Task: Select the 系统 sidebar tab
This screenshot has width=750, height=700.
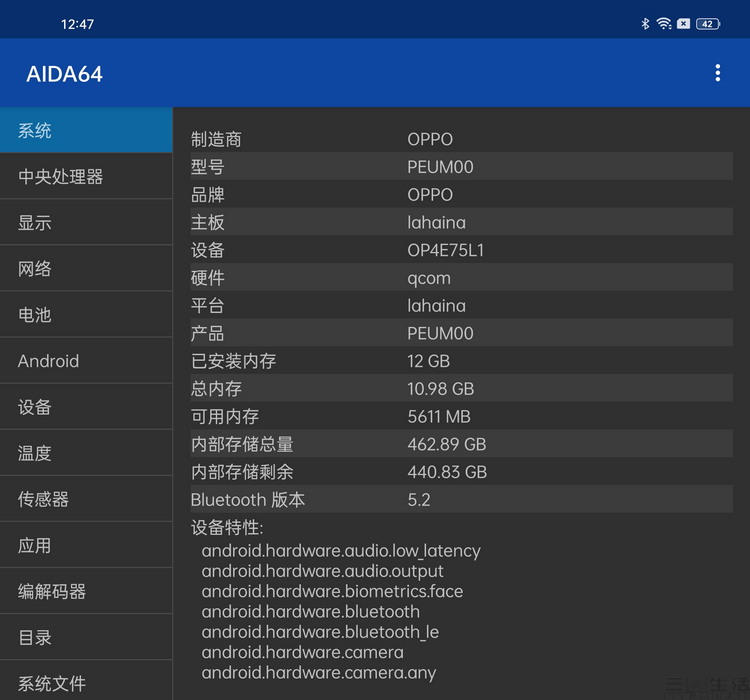Action: pyautogui.click(x=86, y=130)
